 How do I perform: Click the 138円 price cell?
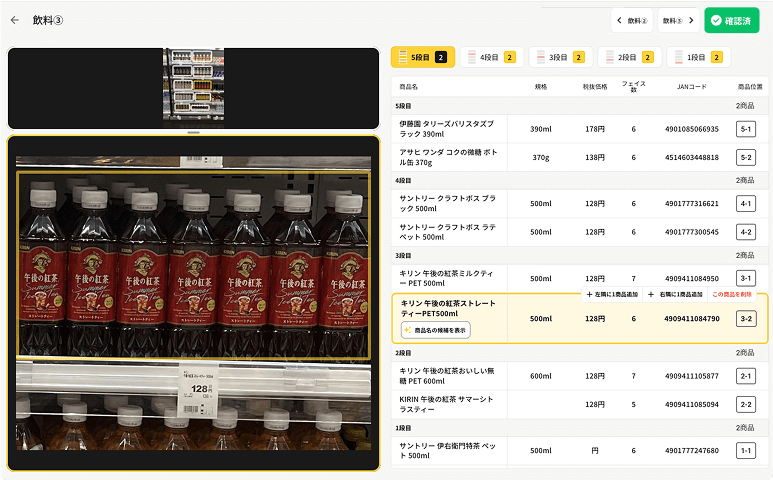pos(595,158)
